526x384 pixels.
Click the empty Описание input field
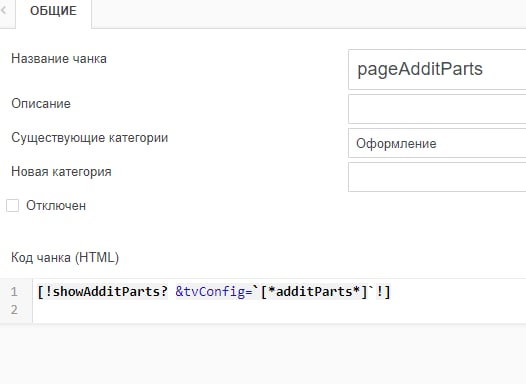pyautogui.click(x=437, y=109)
